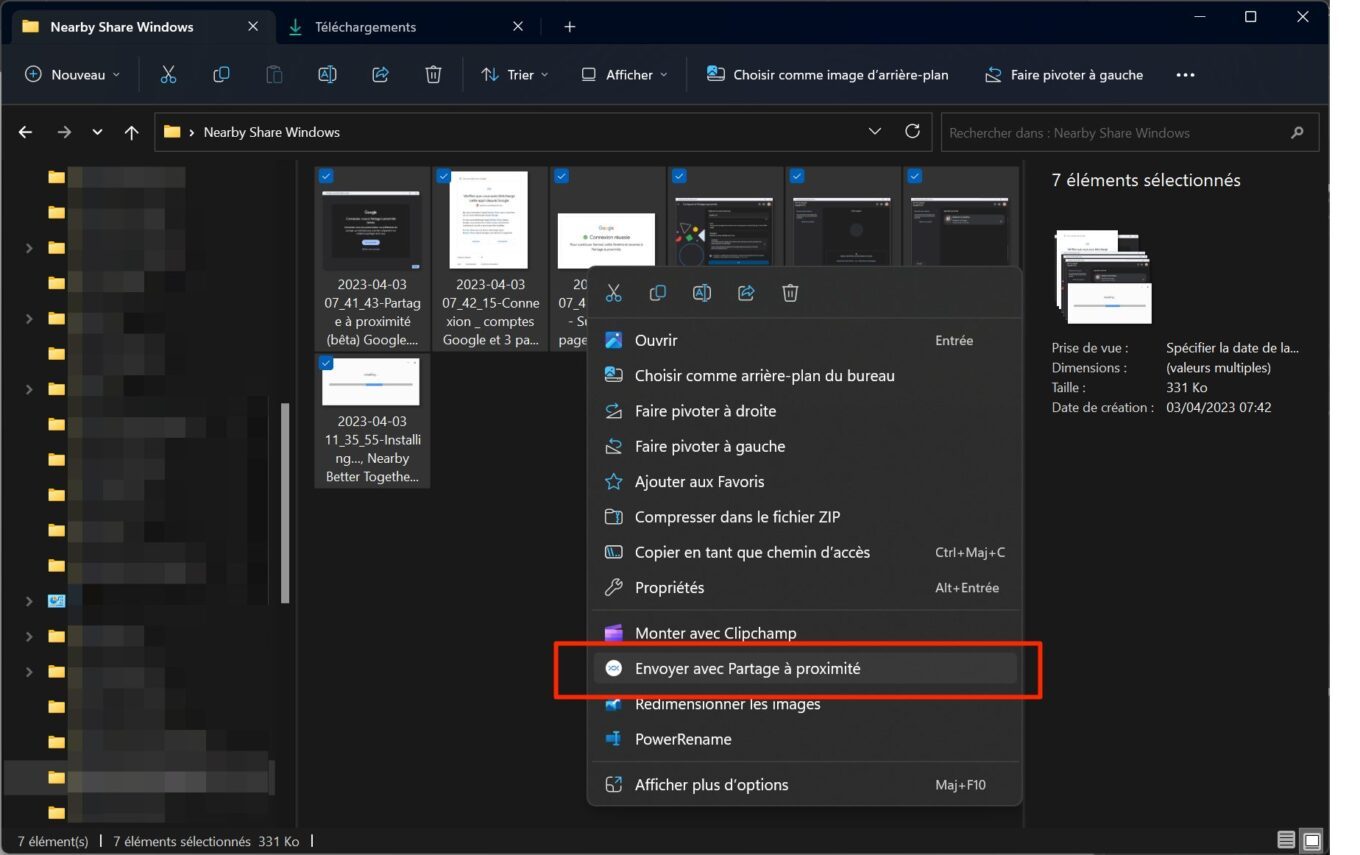The image size is (1360, 855).
Task: Click the Nearby Share Windows address path
Action: 271,132
